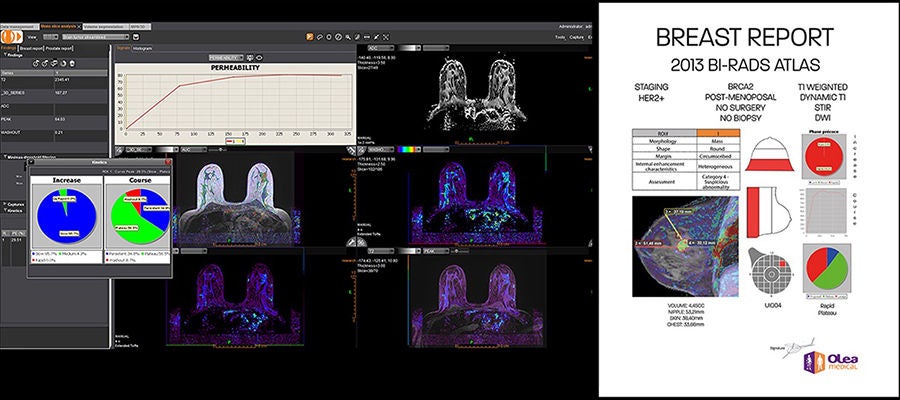Viewport: 900px width, 400px height.
Task: Click the Capture menu item
Action: click(x=576, y=37)
